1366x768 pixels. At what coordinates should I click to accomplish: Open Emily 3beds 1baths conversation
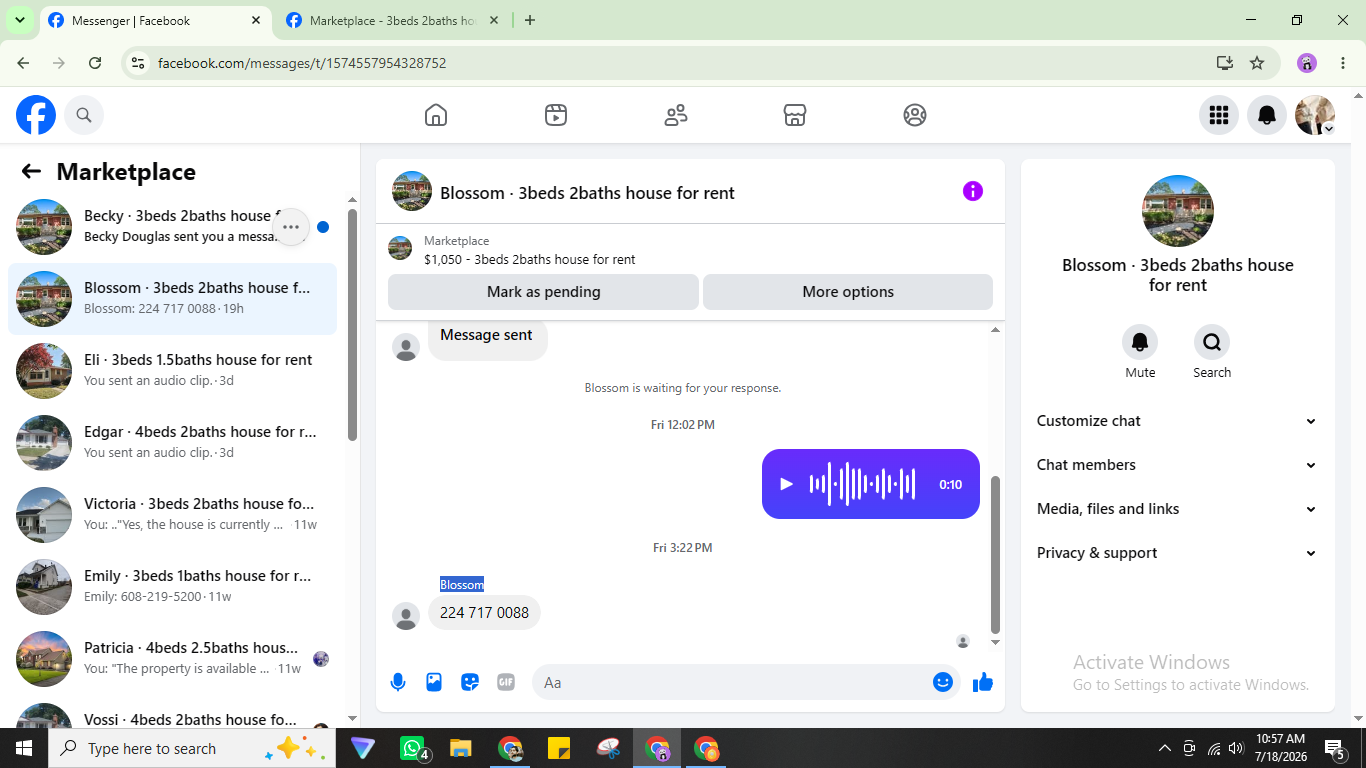tap(172, 587)
